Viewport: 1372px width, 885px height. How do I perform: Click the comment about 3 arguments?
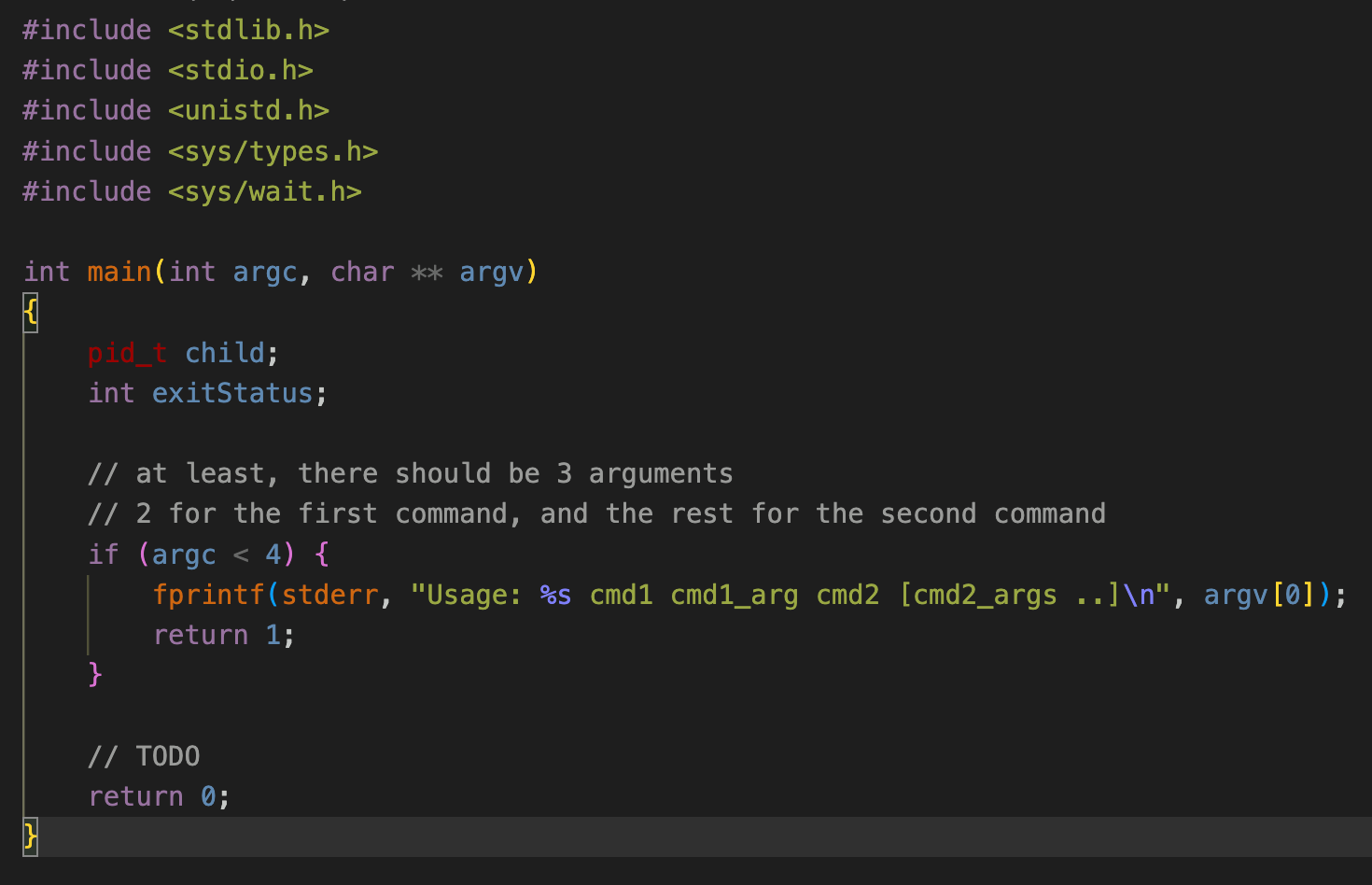tap(409, 472)
